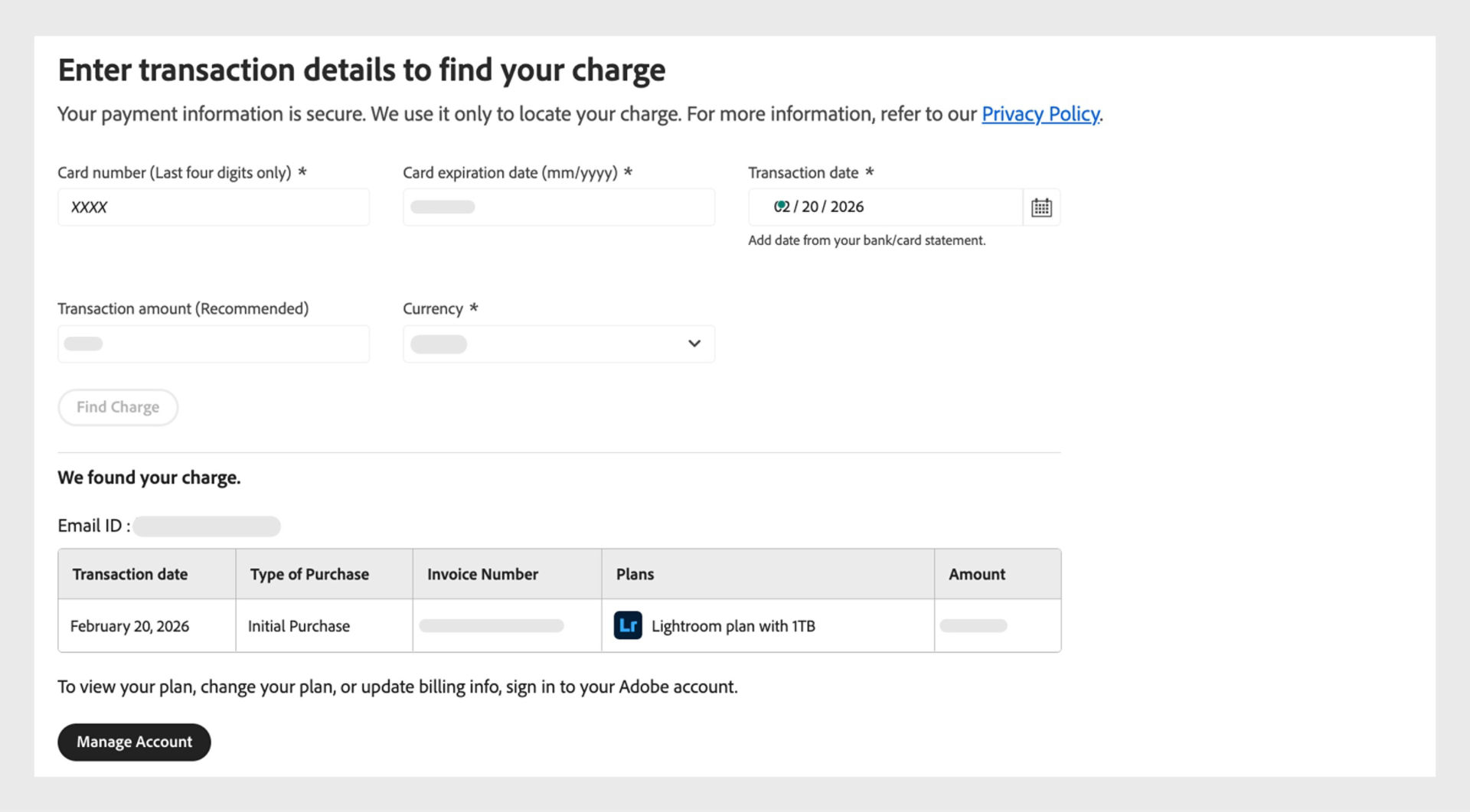
Task: Click the Currency dropdown chevron arrow
Action: [694, 344]
